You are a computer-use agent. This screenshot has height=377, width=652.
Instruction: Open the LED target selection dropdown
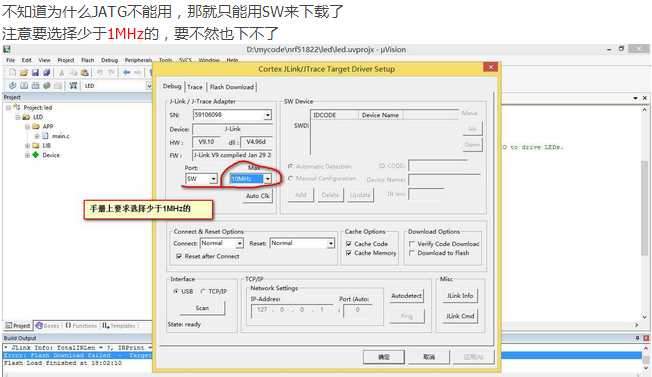(149, 86)
